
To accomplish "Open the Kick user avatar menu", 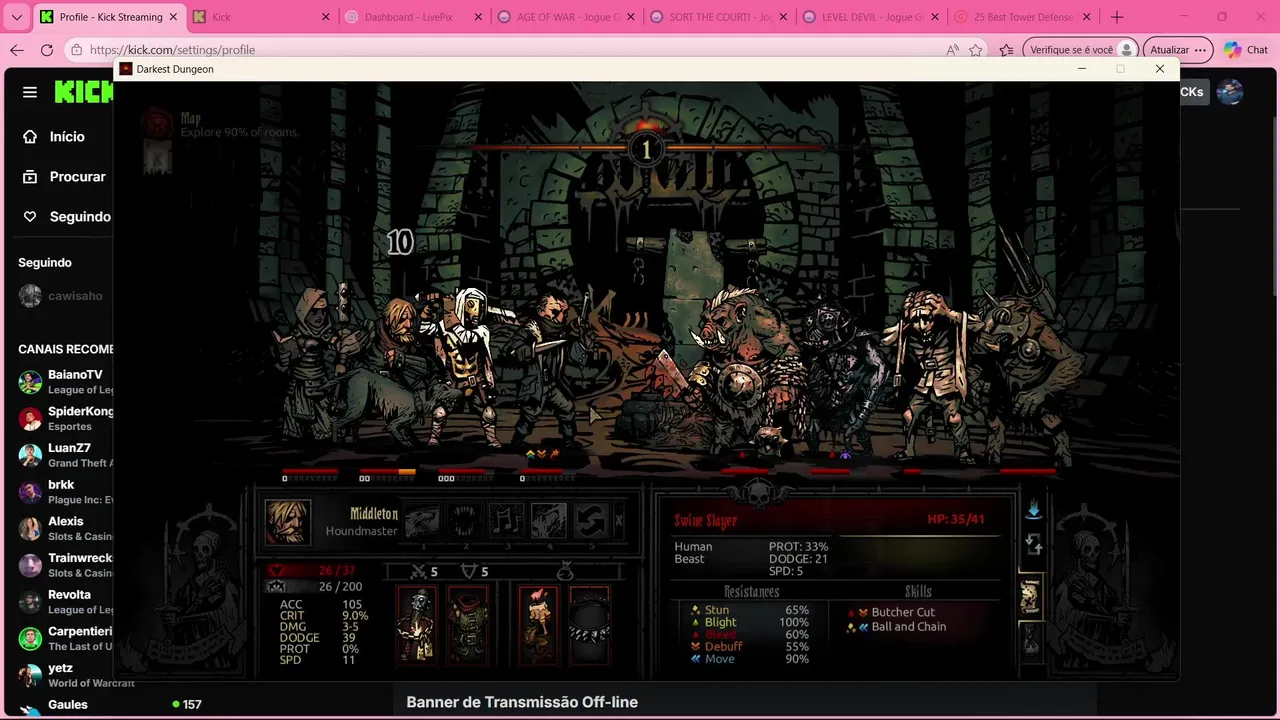I will [1230, 92].
